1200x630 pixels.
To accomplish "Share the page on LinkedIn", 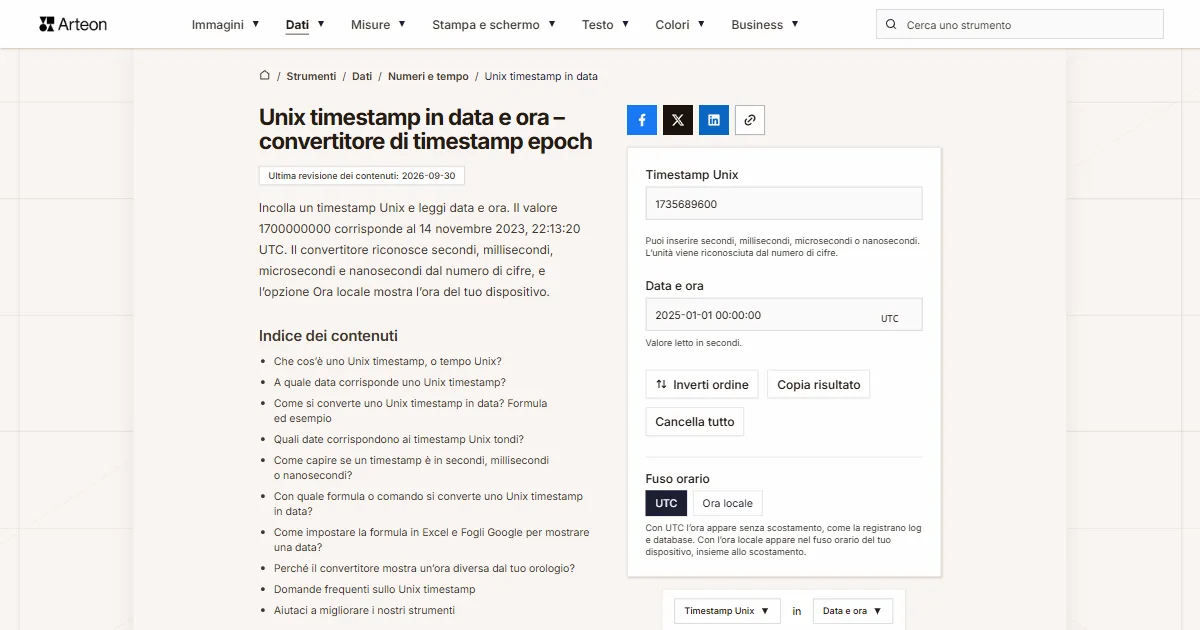I will [714, 120].
